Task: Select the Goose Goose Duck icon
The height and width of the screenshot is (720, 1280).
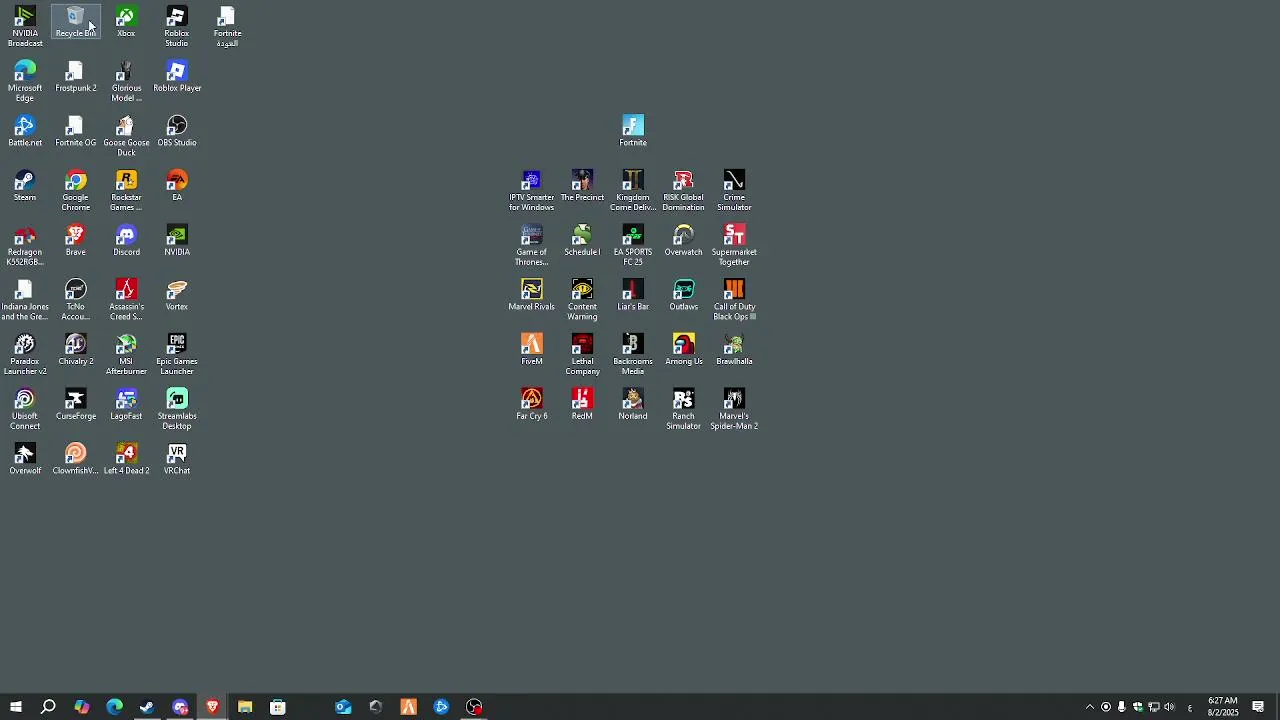Action: pyautogui.click(x=126, y=137)
